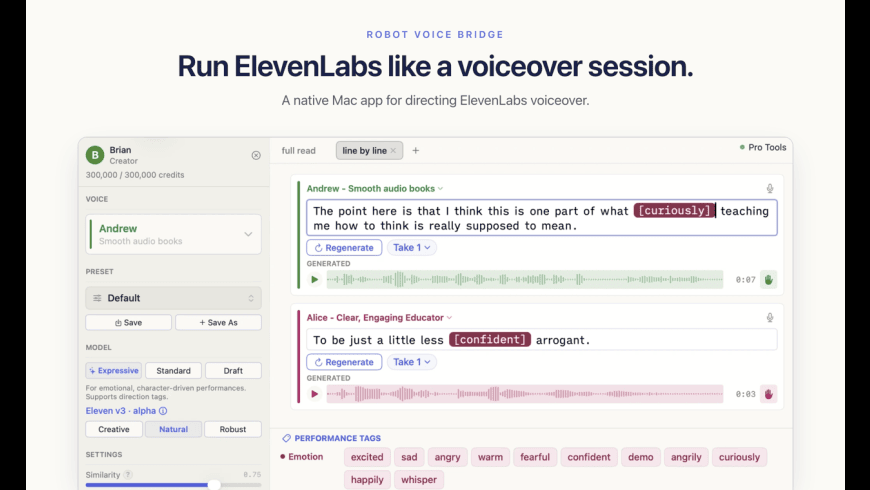This screenshot has width=870, height=490.
Task: Click the green hand icon on Andrew's take
Action: tap(768, 280)
